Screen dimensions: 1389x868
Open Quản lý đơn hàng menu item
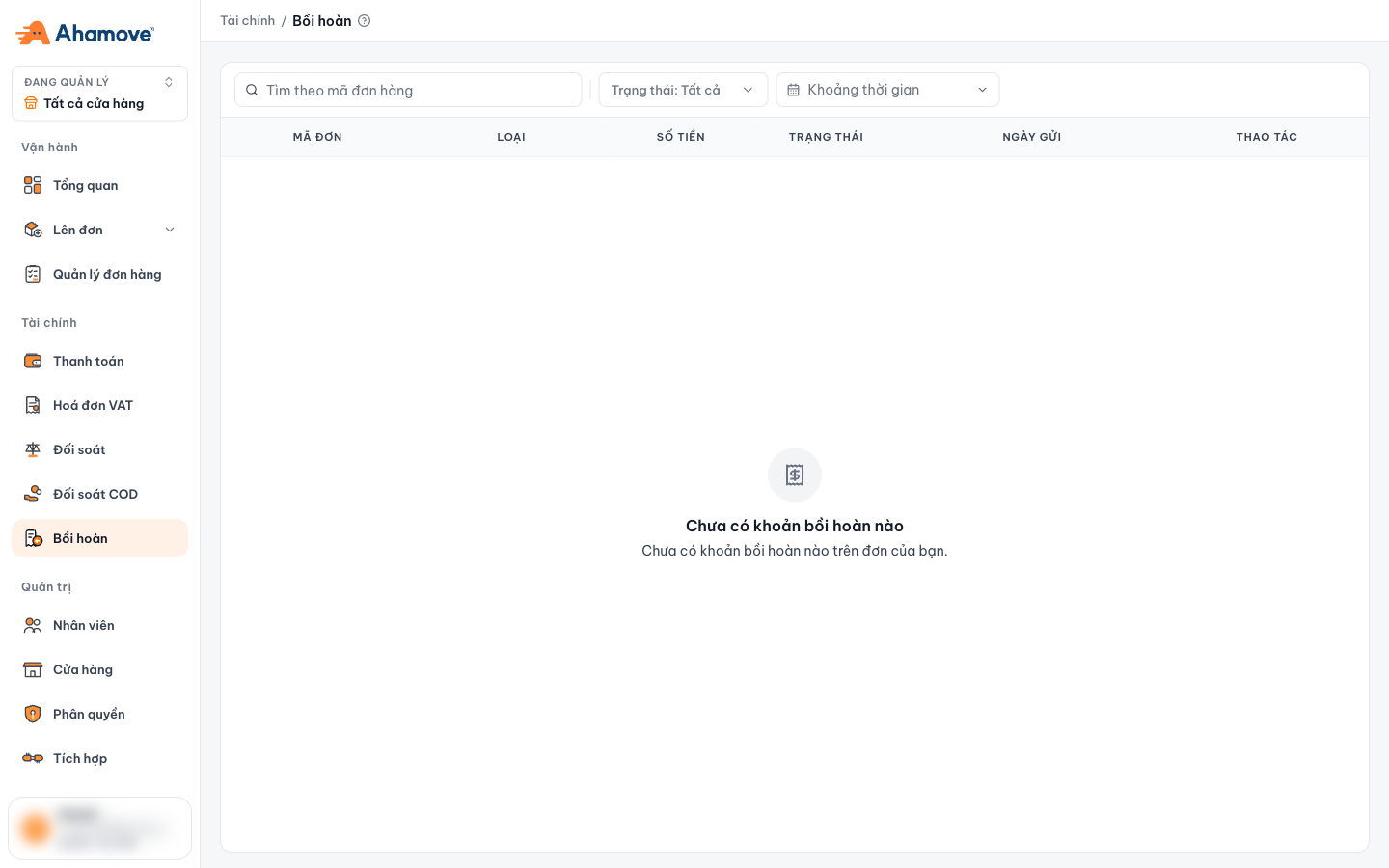pos(99,274)
